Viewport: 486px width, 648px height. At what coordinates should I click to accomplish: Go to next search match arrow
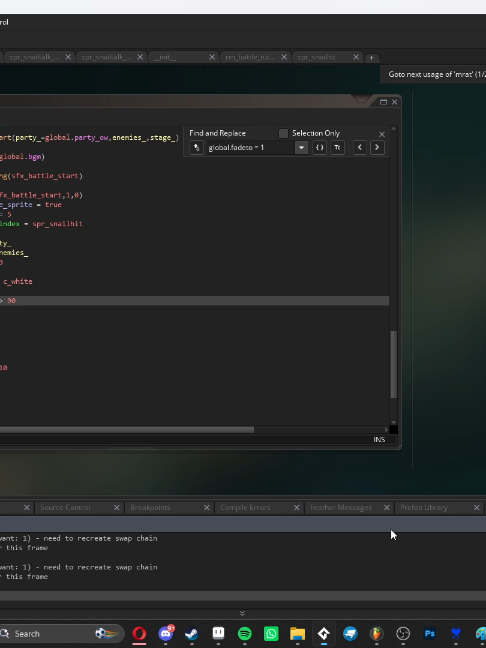pyautogui.click(x=377, y=148)
